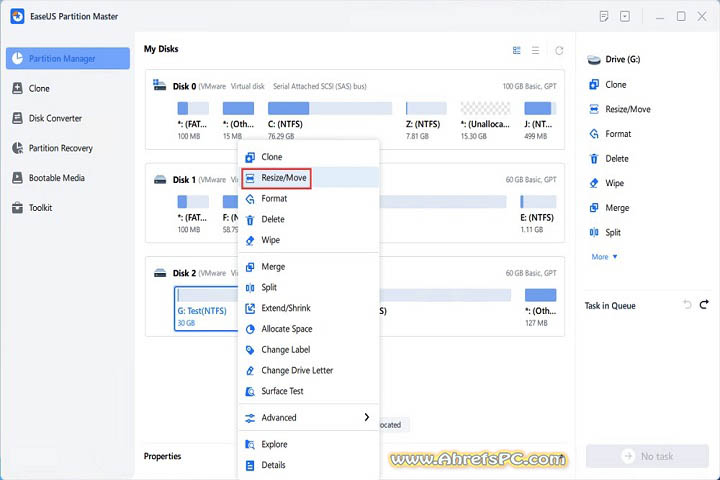This screenshot has width=720, height=480.
Task: Click the Delete trash icon in right panel
Action: [594, 158]
